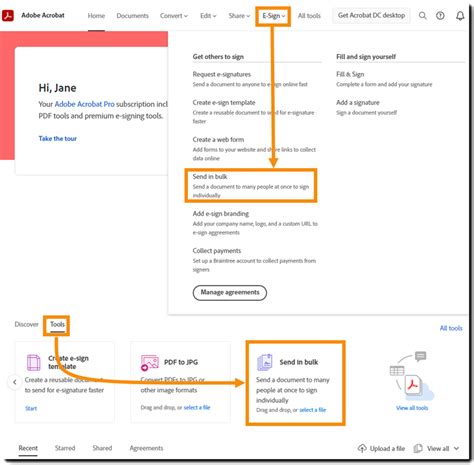Click the View all tools illustration
Image resolution: width=474 pixels, height=465 pixels.
click(412, 376)
